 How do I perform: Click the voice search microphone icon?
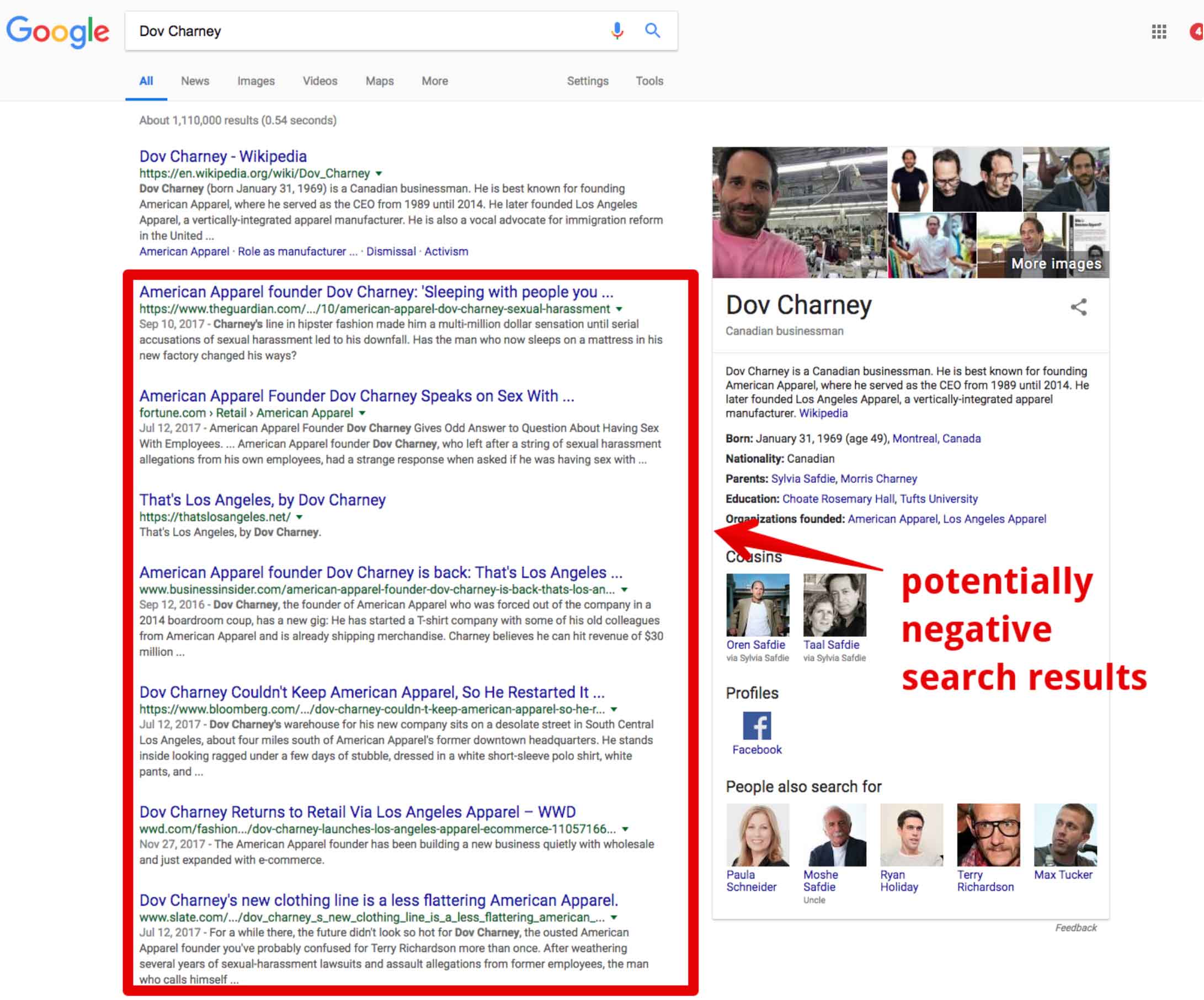pyautogui.click(x=616, y=31)
